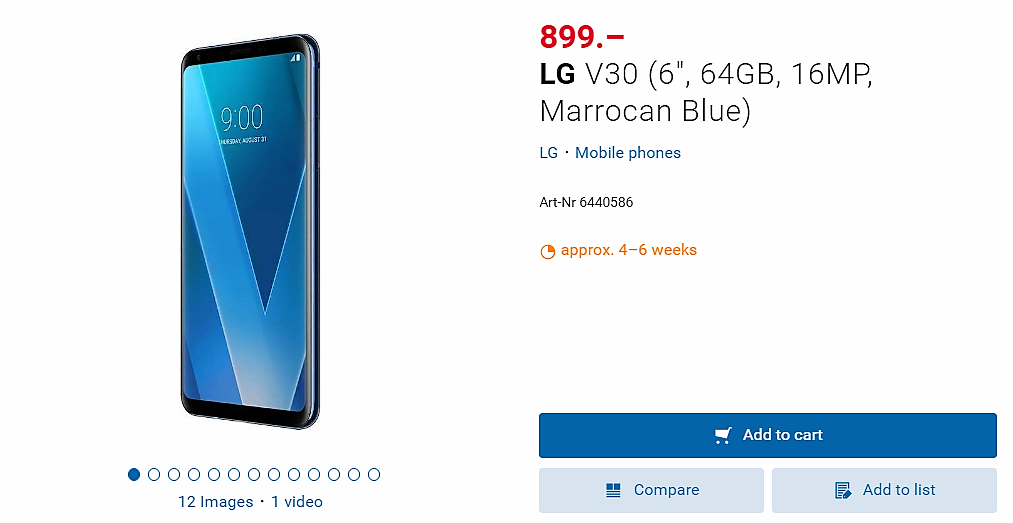Select the seventh image carousel dot
Image resolution: width=1013 pixels, height=523 pixels.
pos(254,474)
